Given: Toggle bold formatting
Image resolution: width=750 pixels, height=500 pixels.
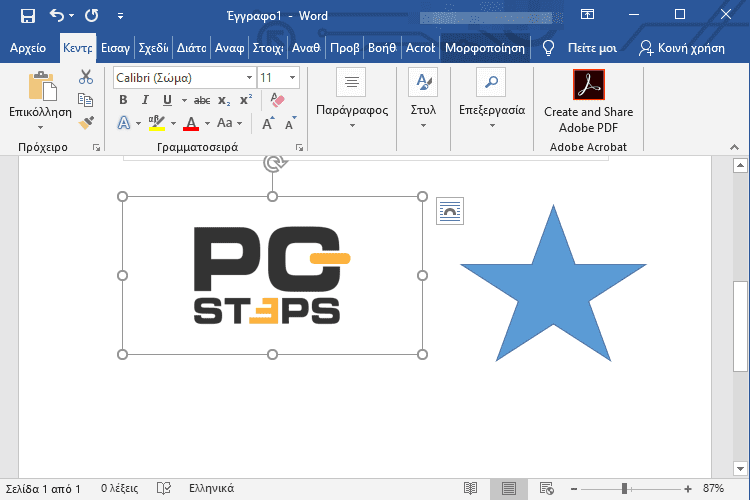Looking at the screenshot, I should coord(123,100).
